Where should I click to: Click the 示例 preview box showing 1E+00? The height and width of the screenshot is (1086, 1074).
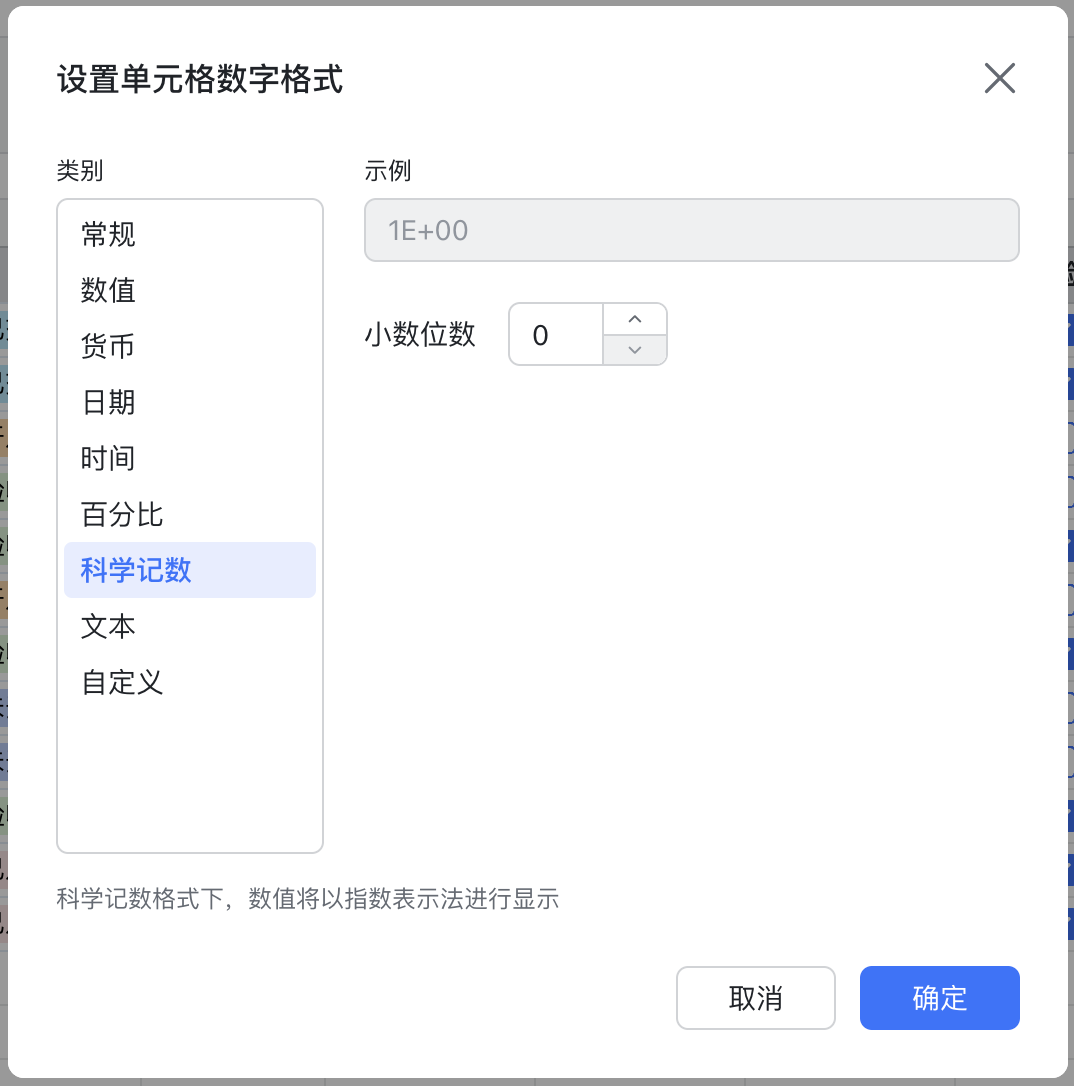692,230
